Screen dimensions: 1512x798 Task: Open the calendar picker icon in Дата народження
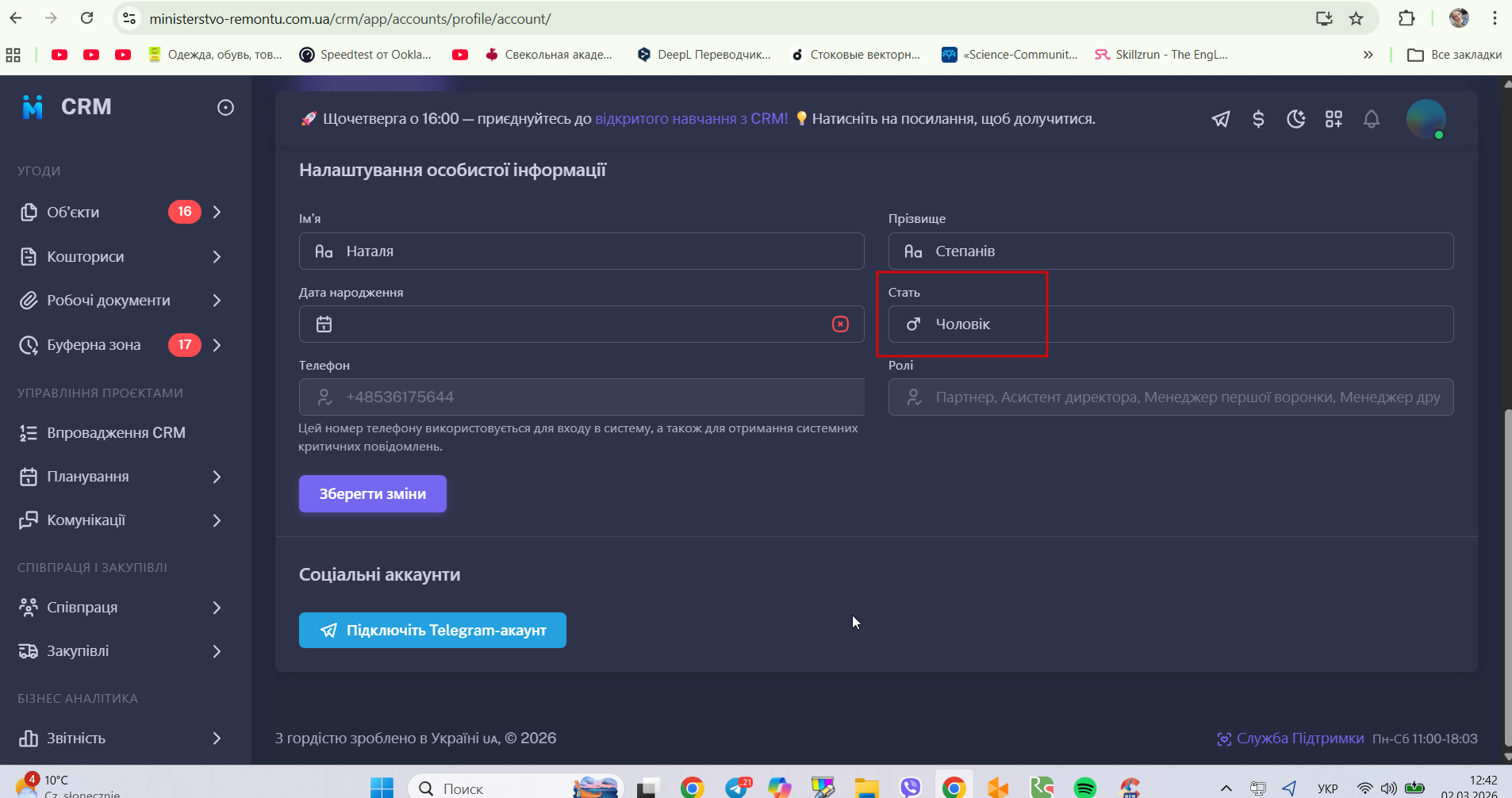pos(324,324)
